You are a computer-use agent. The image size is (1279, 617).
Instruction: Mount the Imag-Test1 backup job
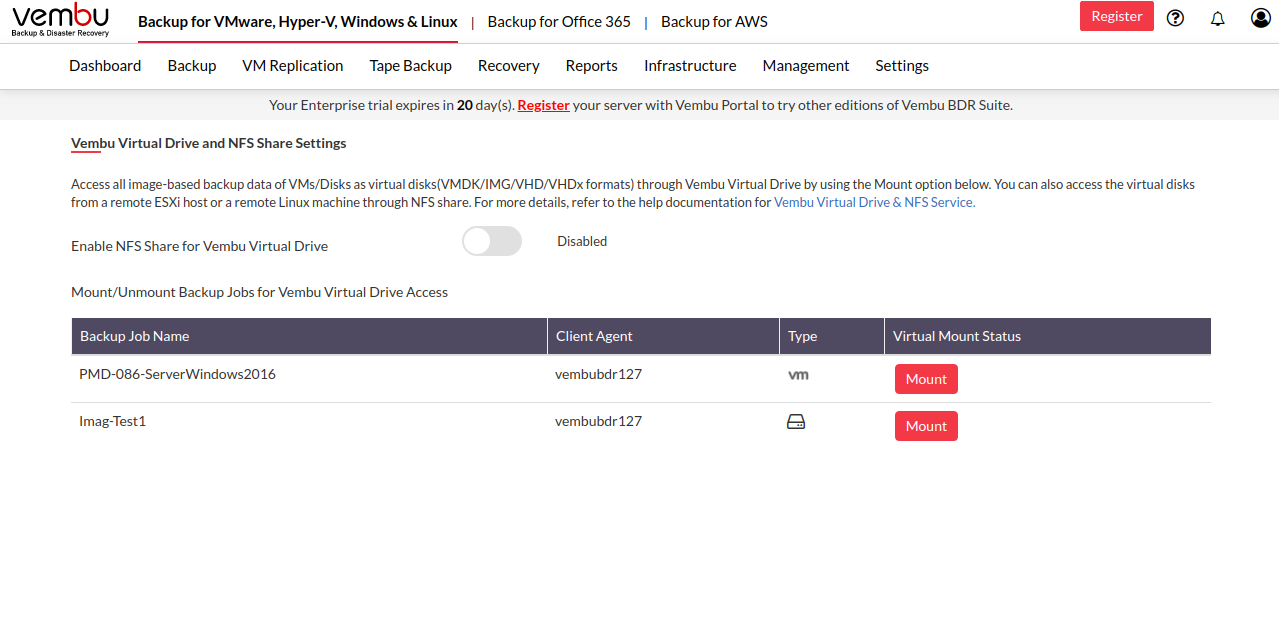(926, 426)
